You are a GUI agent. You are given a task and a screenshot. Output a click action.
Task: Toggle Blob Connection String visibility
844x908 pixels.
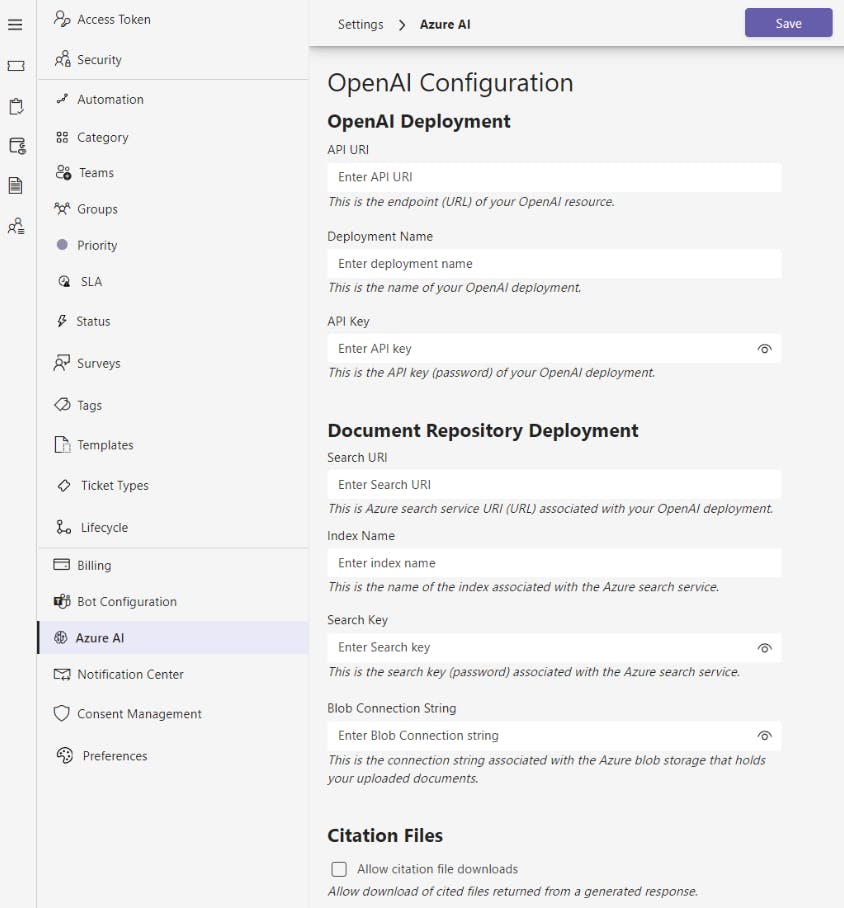764,736
